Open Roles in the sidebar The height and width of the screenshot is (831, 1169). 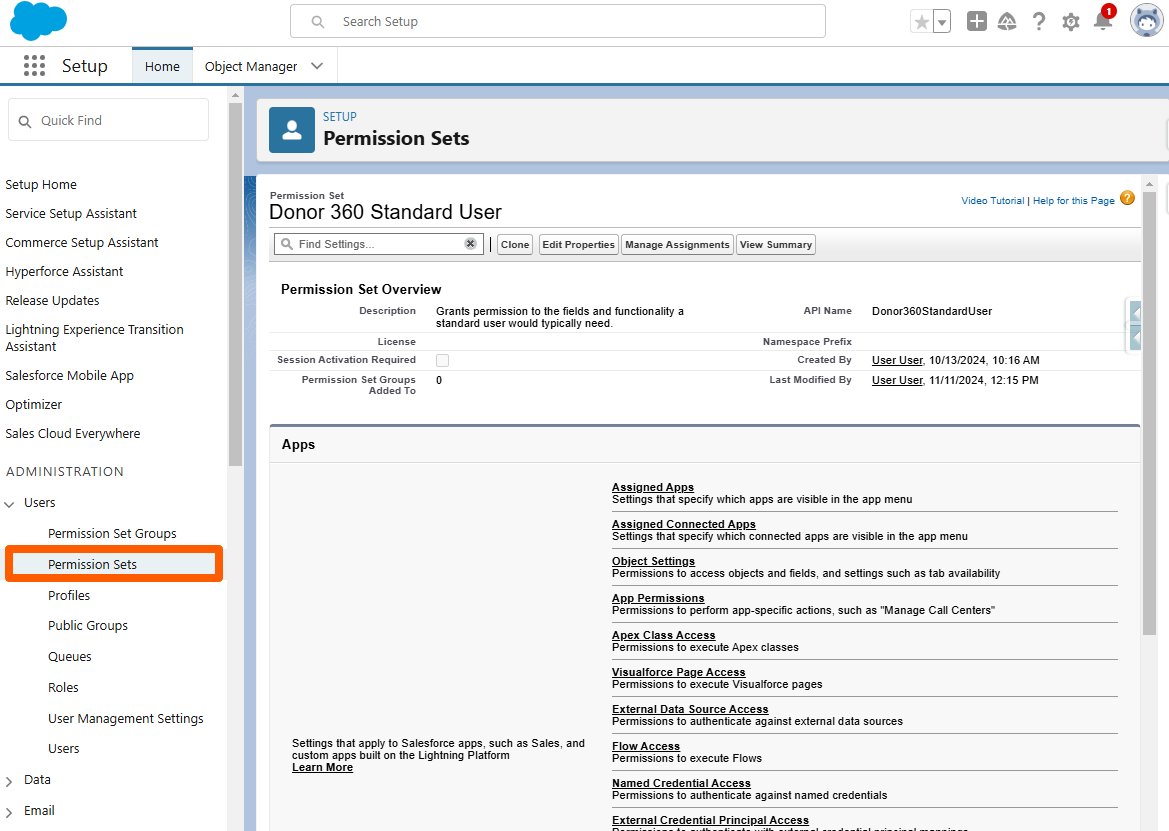pos(63,687)
